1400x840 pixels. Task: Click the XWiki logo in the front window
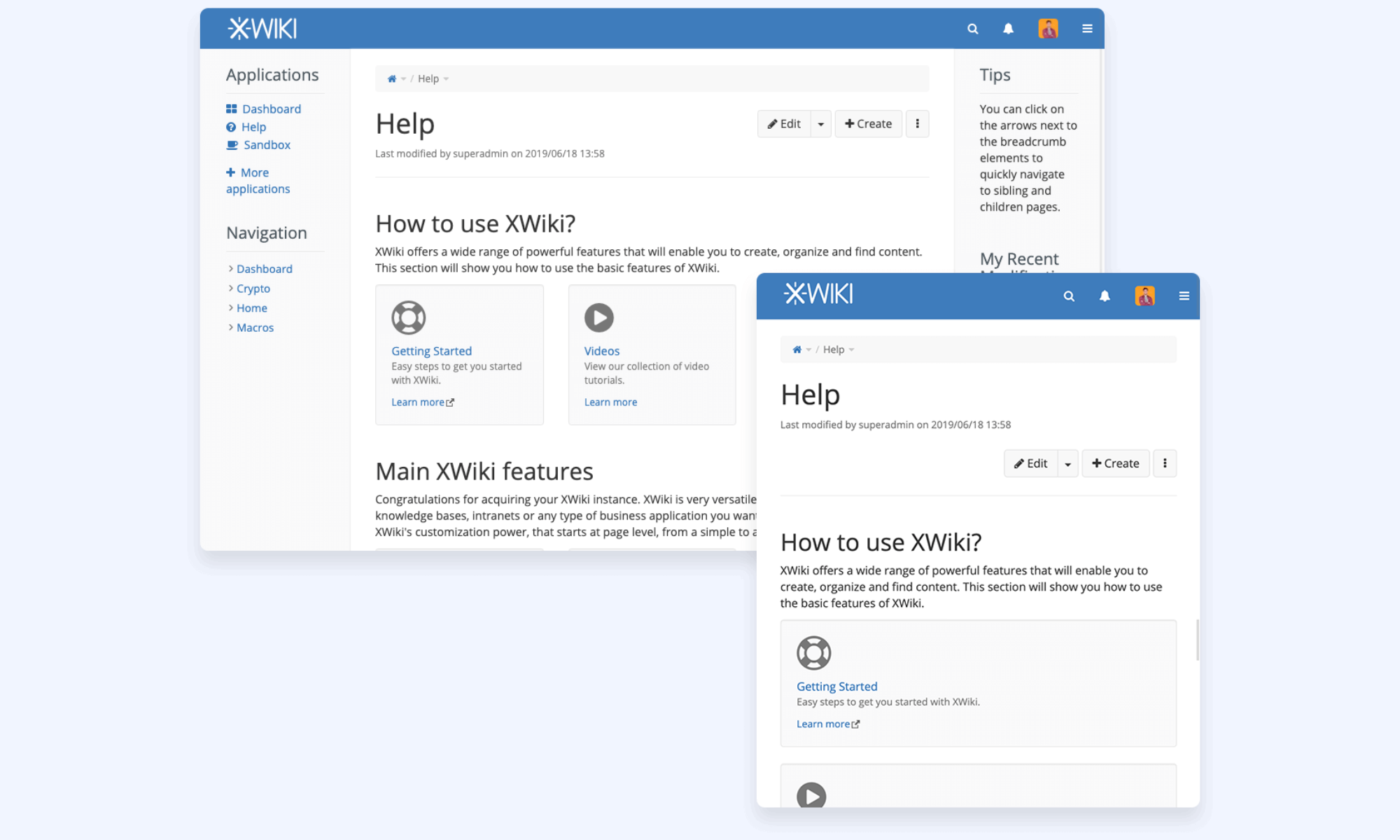coord(818,294)
